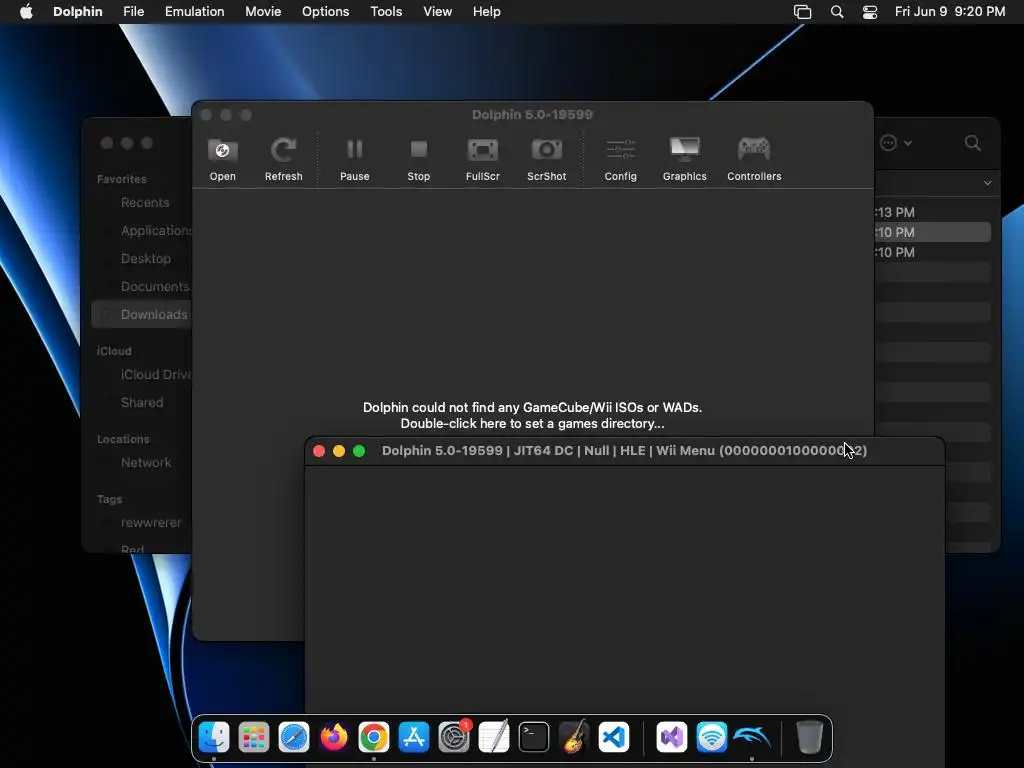Select Recents in Finder sidebar

pyautogui.click(x=145, y=202)
